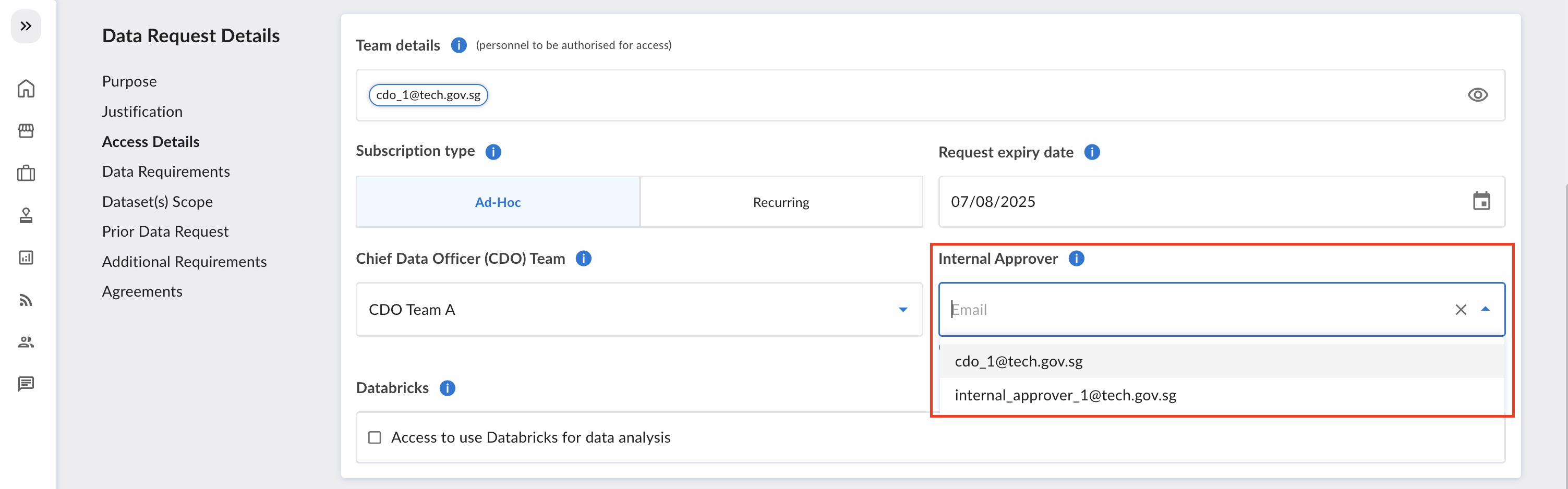Open the storefront marketplace icon
The width and height of the screenshot is (1568, 489).
point(26,131)
